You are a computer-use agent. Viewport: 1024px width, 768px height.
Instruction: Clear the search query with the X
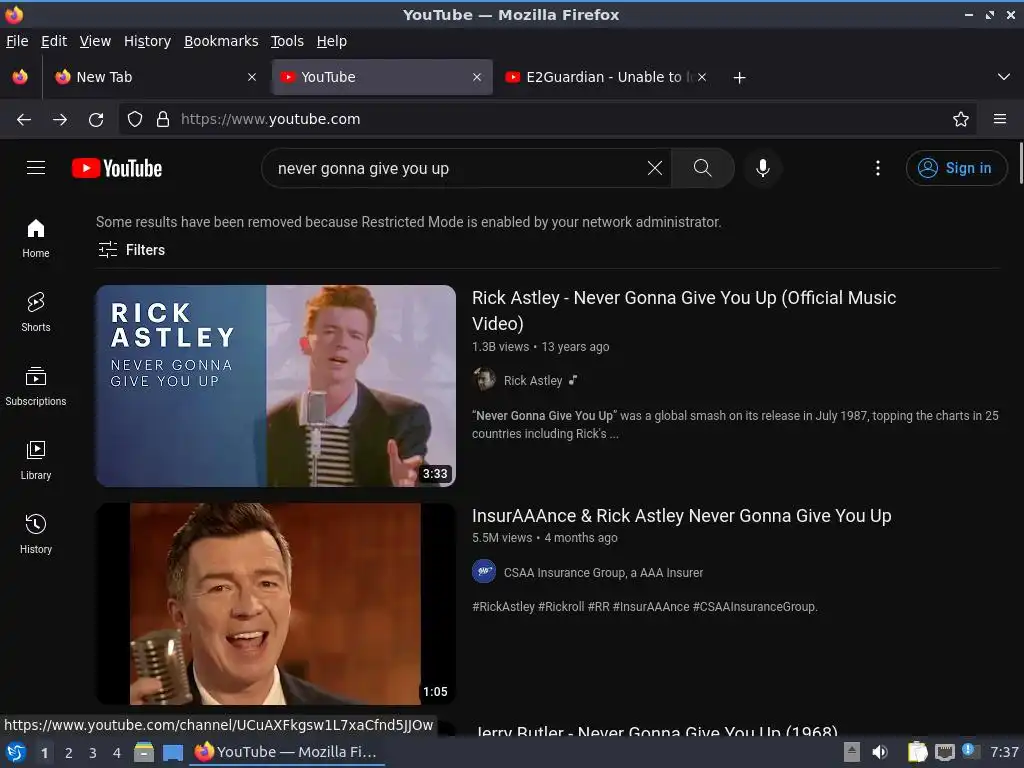coord(655,168)
